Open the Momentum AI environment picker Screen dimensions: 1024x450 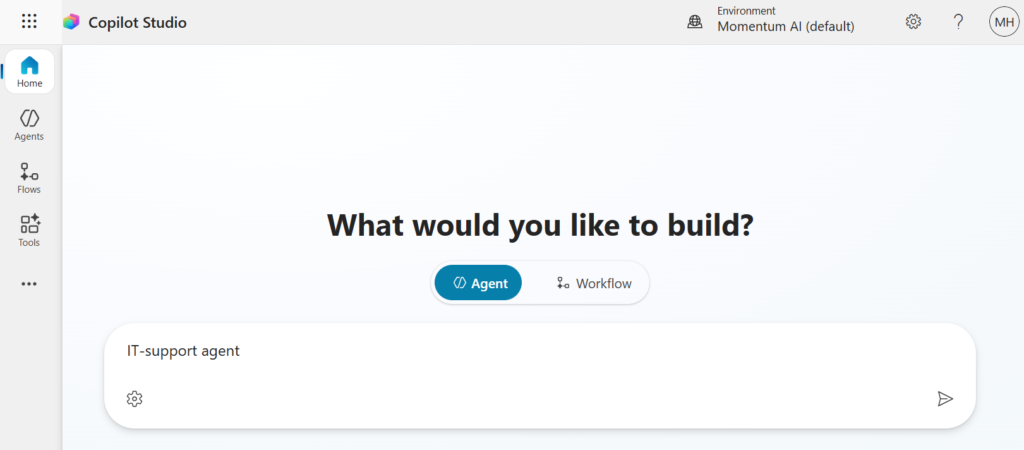[x=785, y=27]
